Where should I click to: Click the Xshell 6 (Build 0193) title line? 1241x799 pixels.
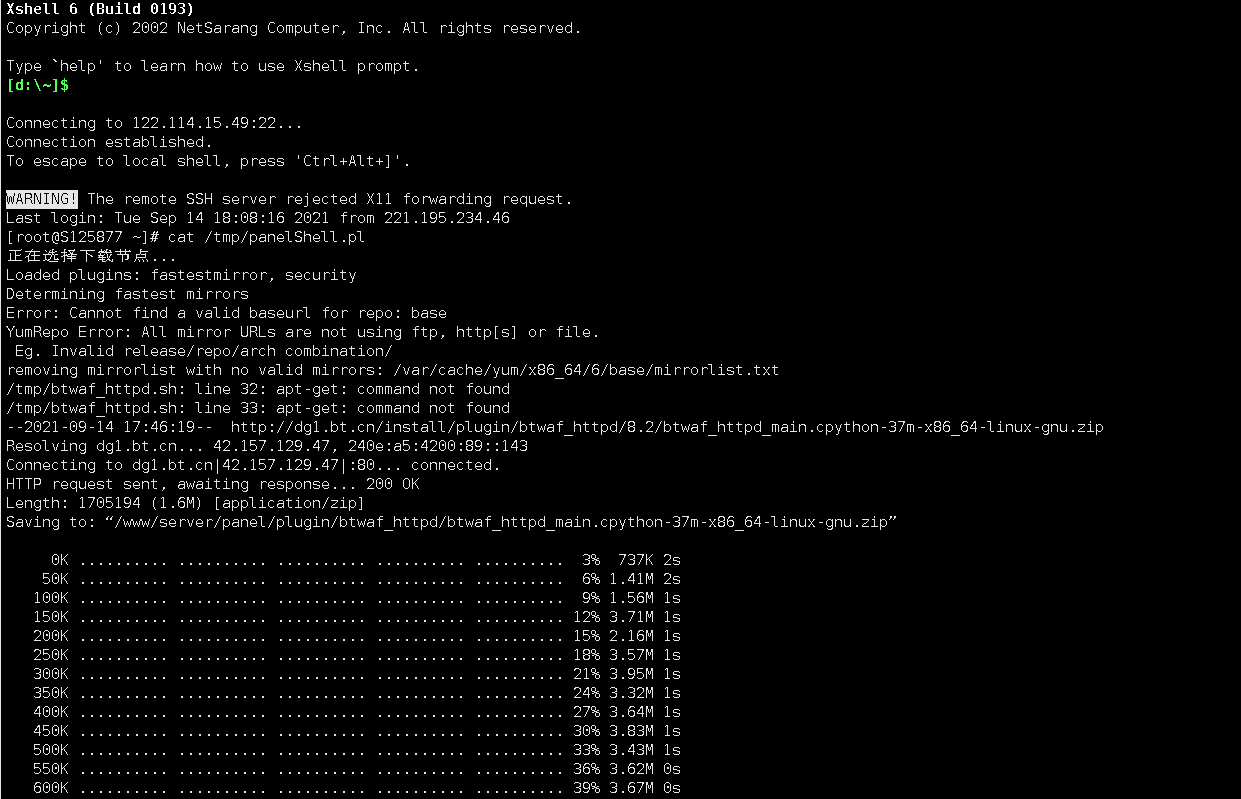(x=100, y=9)
